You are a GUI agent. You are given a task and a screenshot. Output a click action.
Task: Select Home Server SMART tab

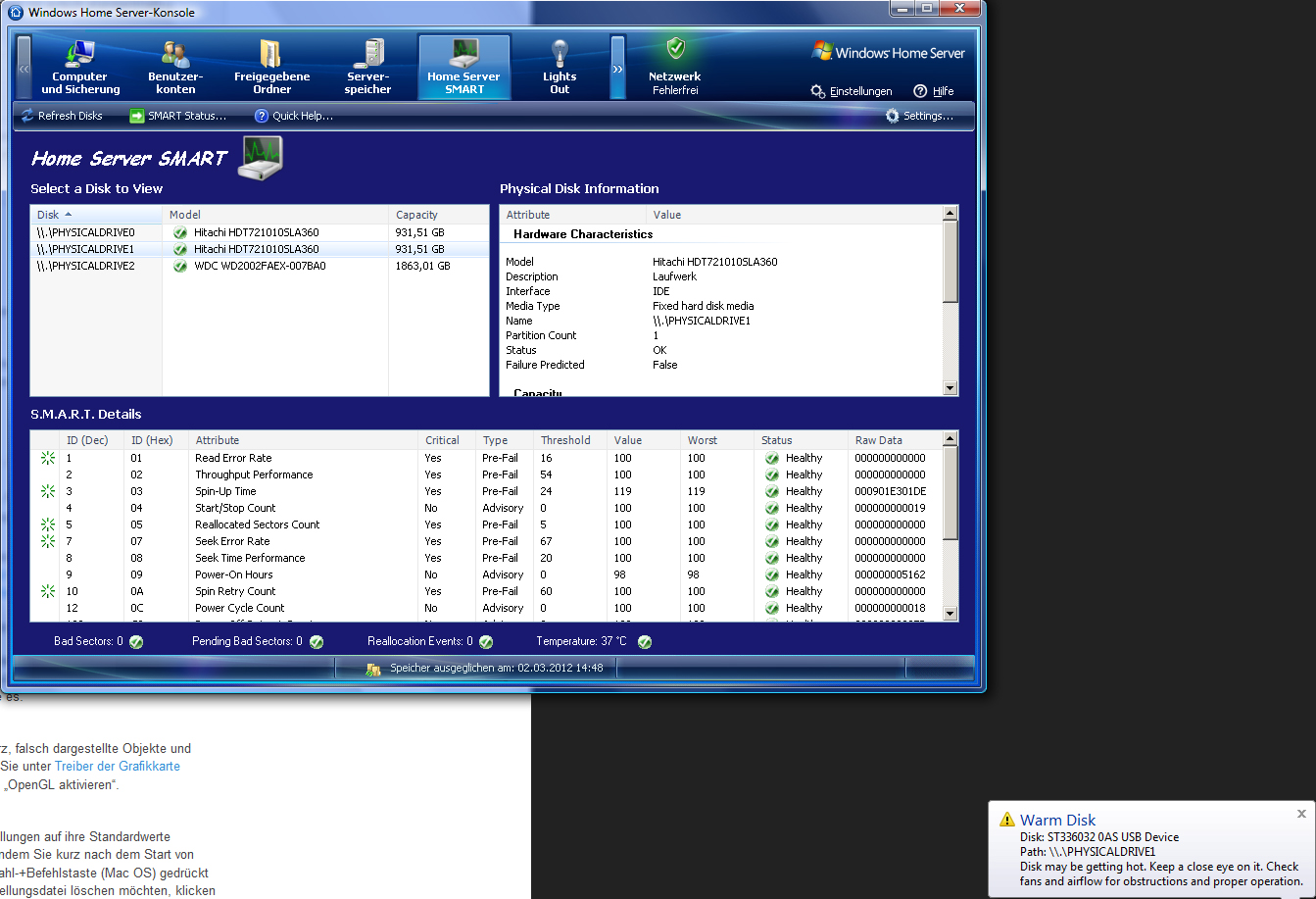coord(463,67)
